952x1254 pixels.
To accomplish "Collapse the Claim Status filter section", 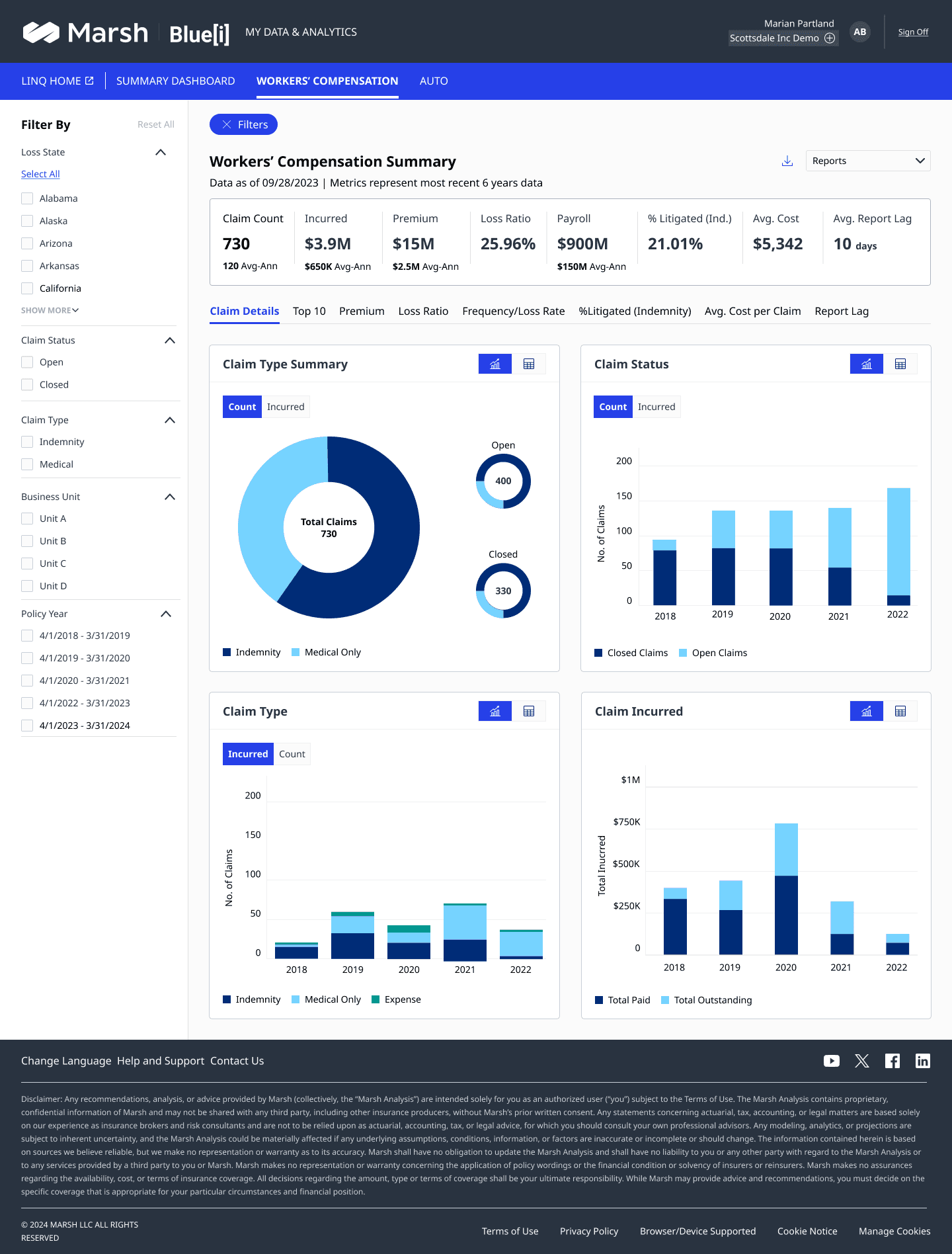I will (x=170, y=341).
